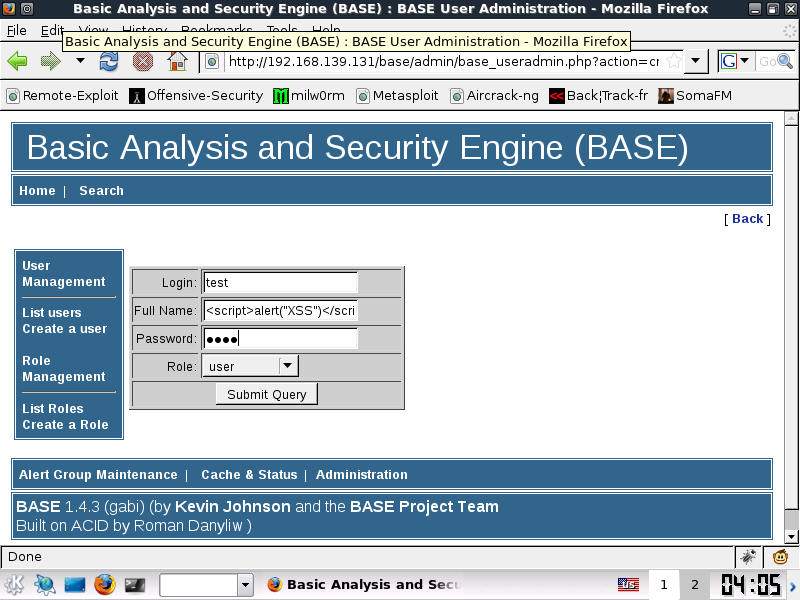Image resolution: width=800 pixels, height=600 pixels.
Task: Reload the current page
Action: tap(109, 61)
